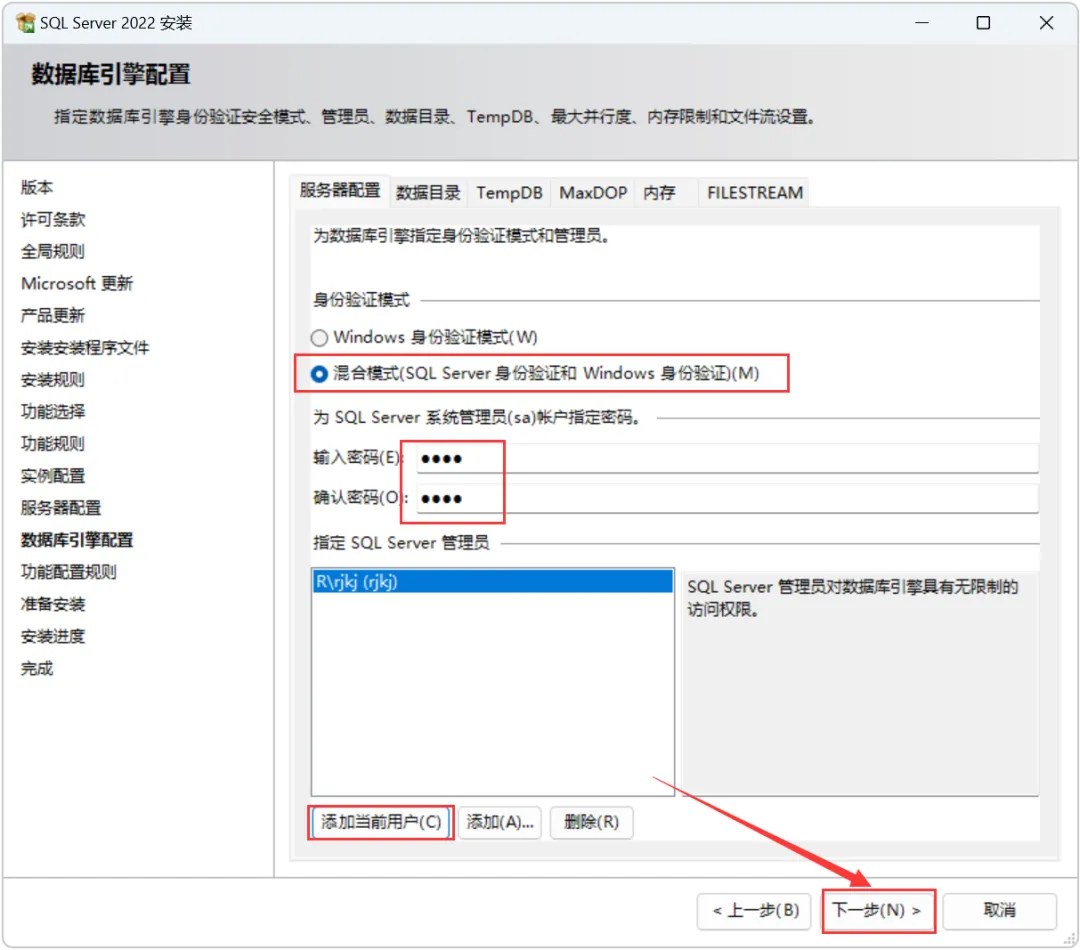Click 服务器配置 step in left sidebar
The height and width of the screenshot is (950, 1080).
[61, 508]
